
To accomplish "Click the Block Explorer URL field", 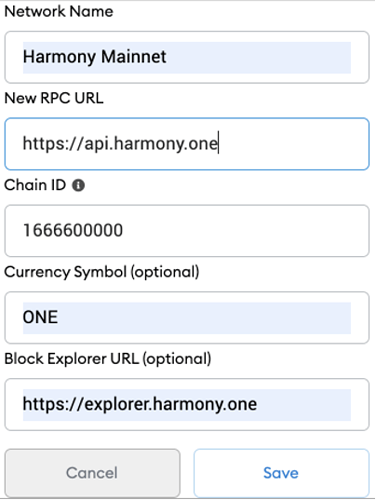I will (x=187, y=404).
